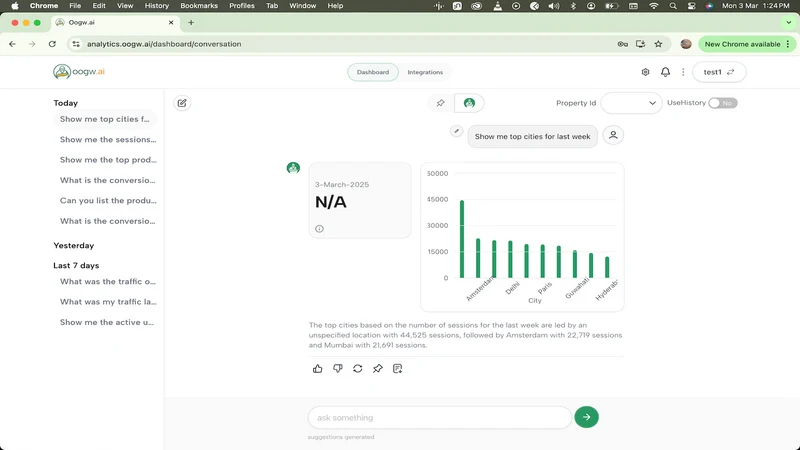800x450 pixels.
Task: Click the user profile icon beside message
Action: (613, 135)
